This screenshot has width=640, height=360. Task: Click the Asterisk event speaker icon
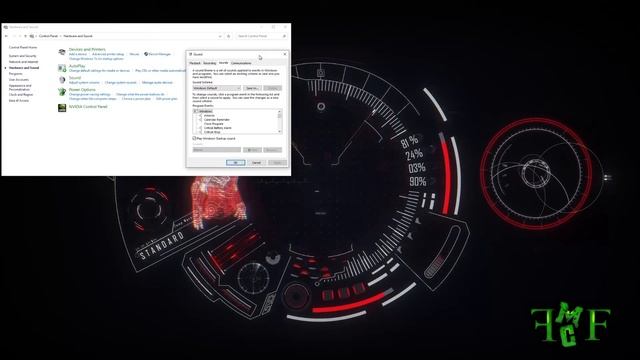point(200,116)
